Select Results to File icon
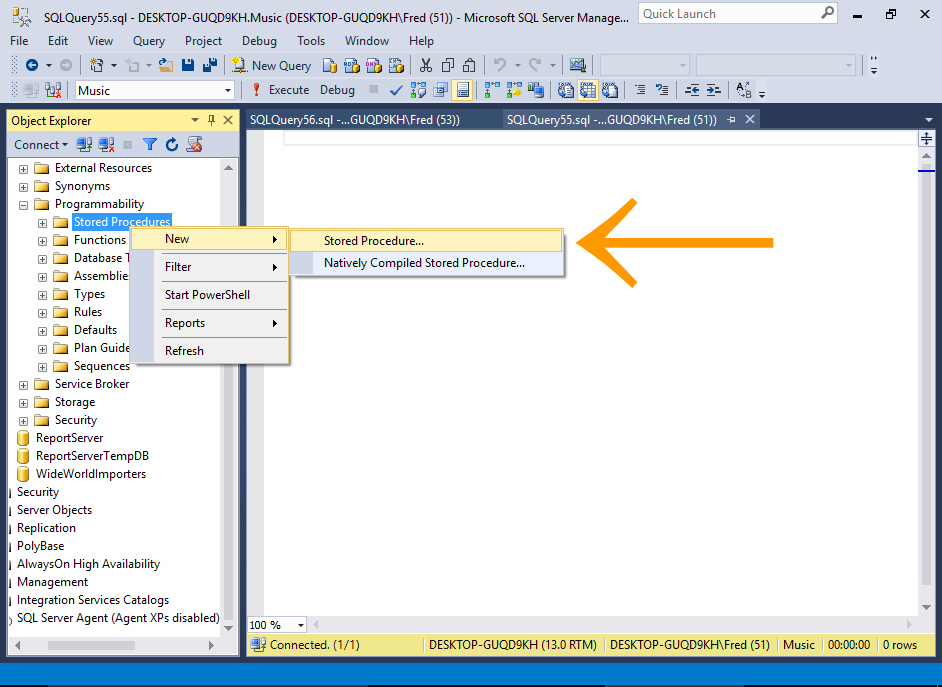 tap(610, 91)
